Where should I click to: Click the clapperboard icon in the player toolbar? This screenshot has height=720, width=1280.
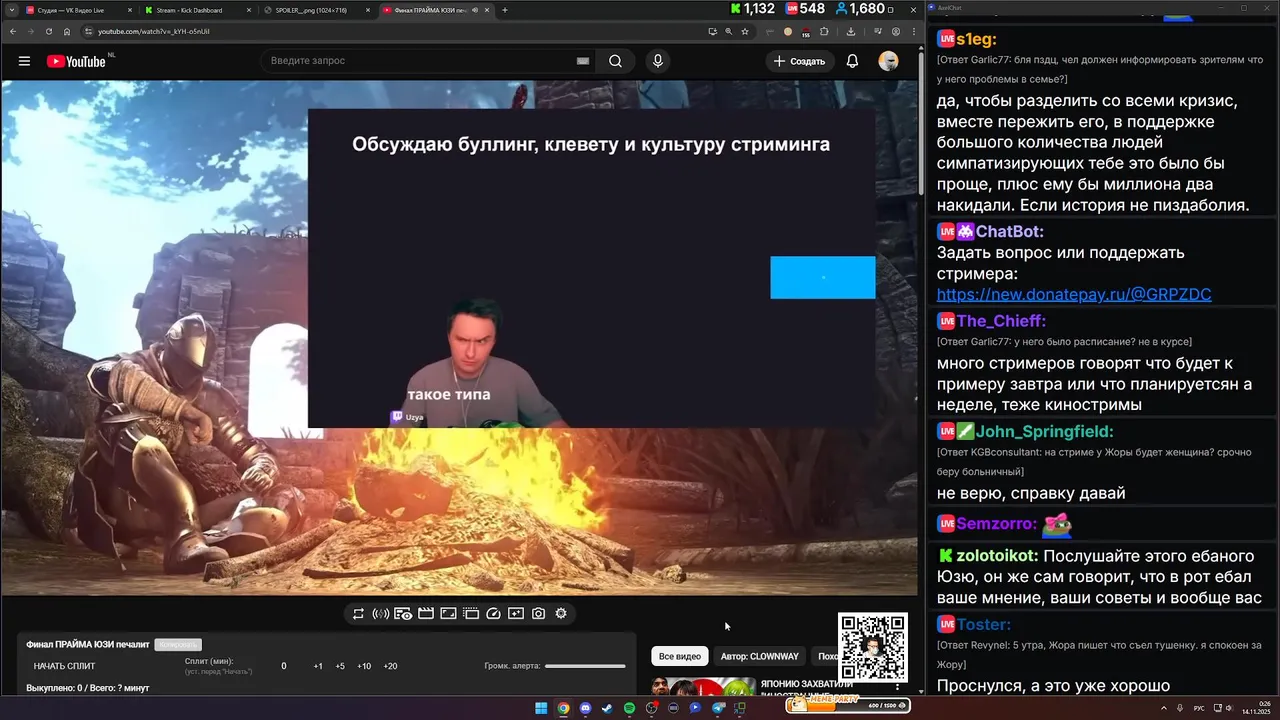coord(426,614)
